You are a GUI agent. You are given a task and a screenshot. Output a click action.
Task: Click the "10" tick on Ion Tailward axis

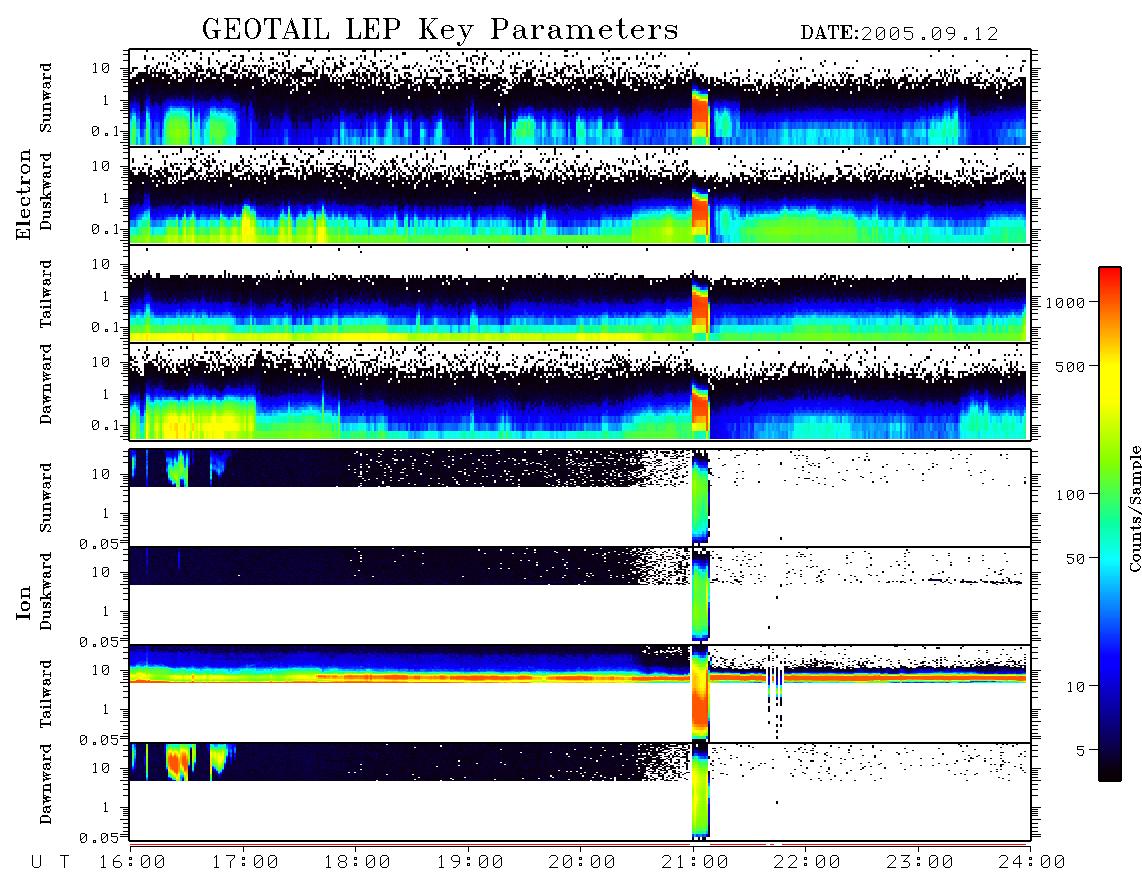click(x=101, y=670)
